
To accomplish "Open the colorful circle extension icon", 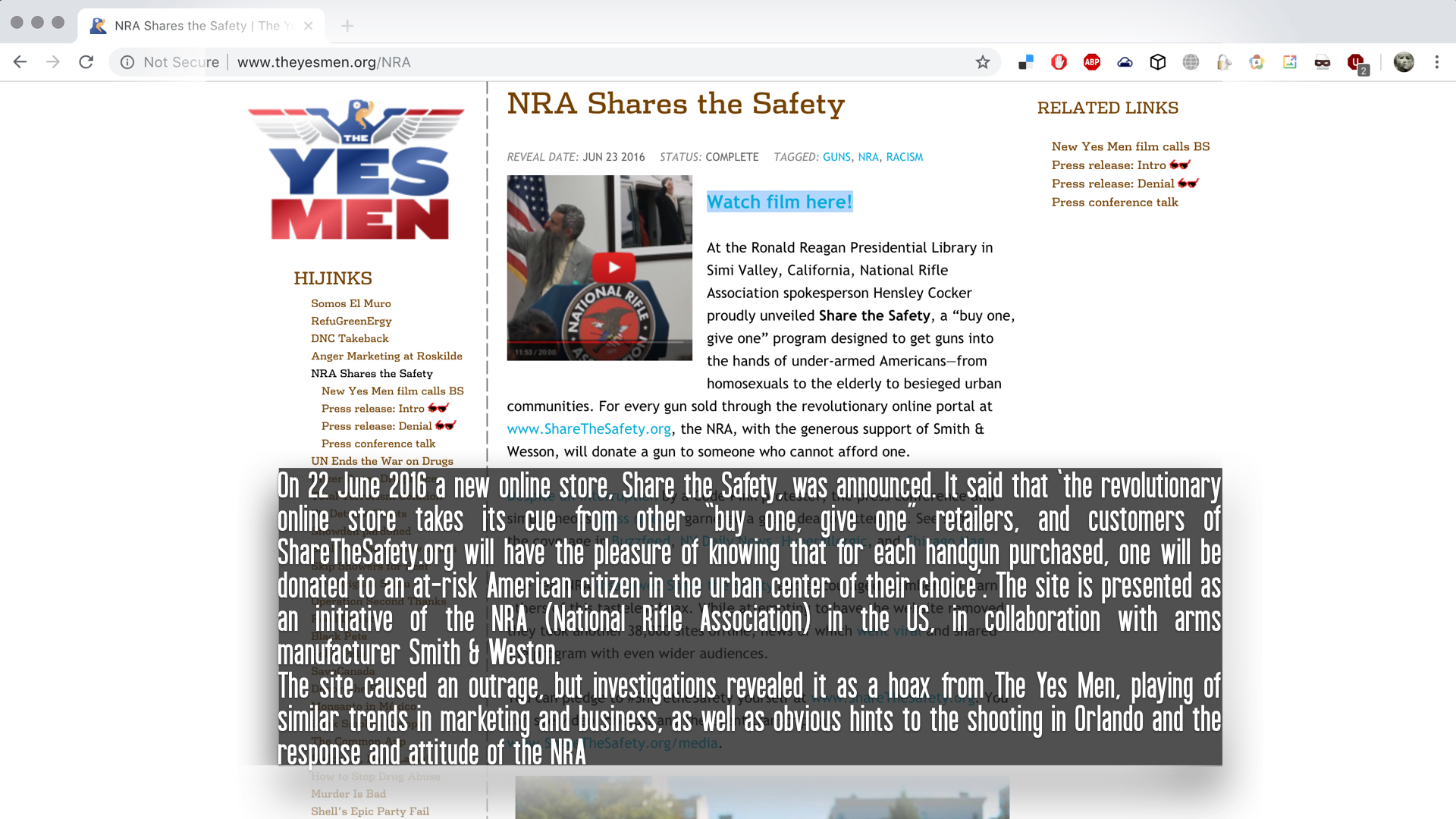I will (1257, 62).
